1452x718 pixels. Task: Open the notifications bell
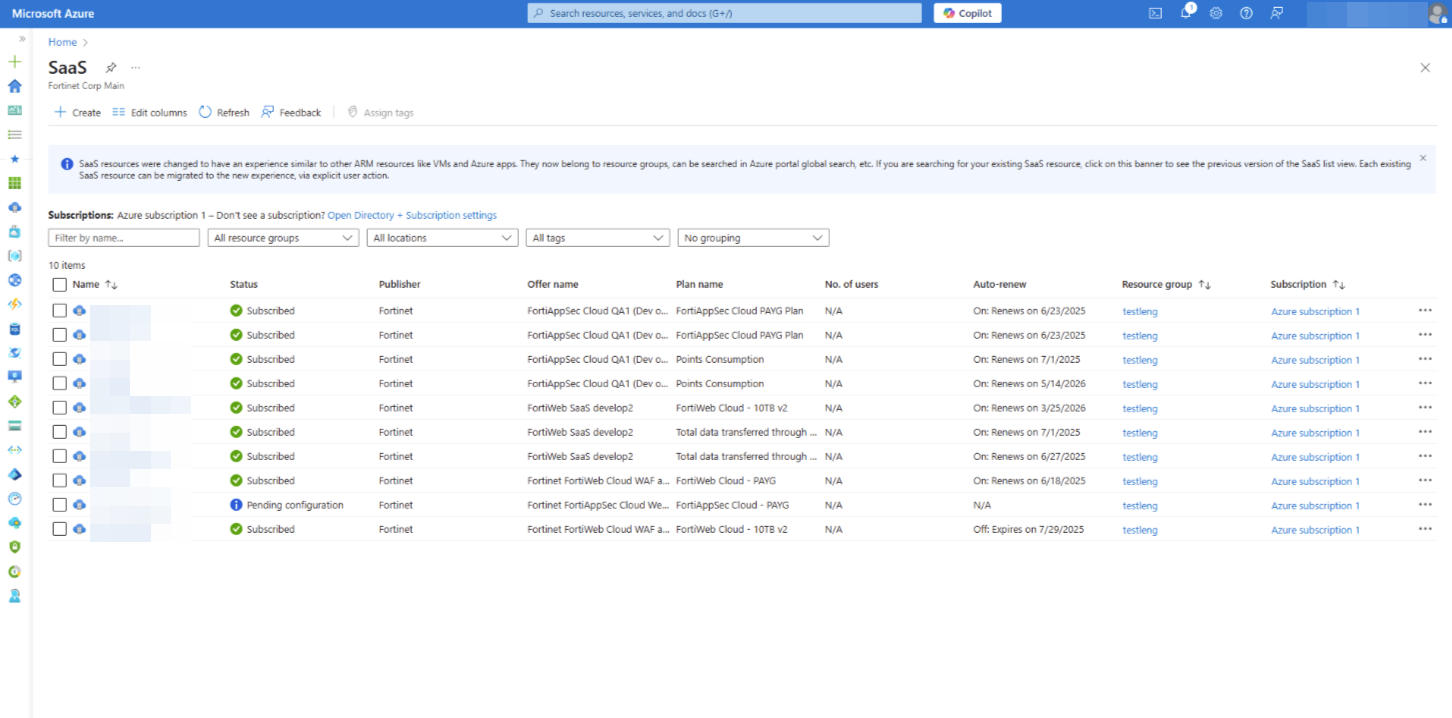click(1186, 13)
